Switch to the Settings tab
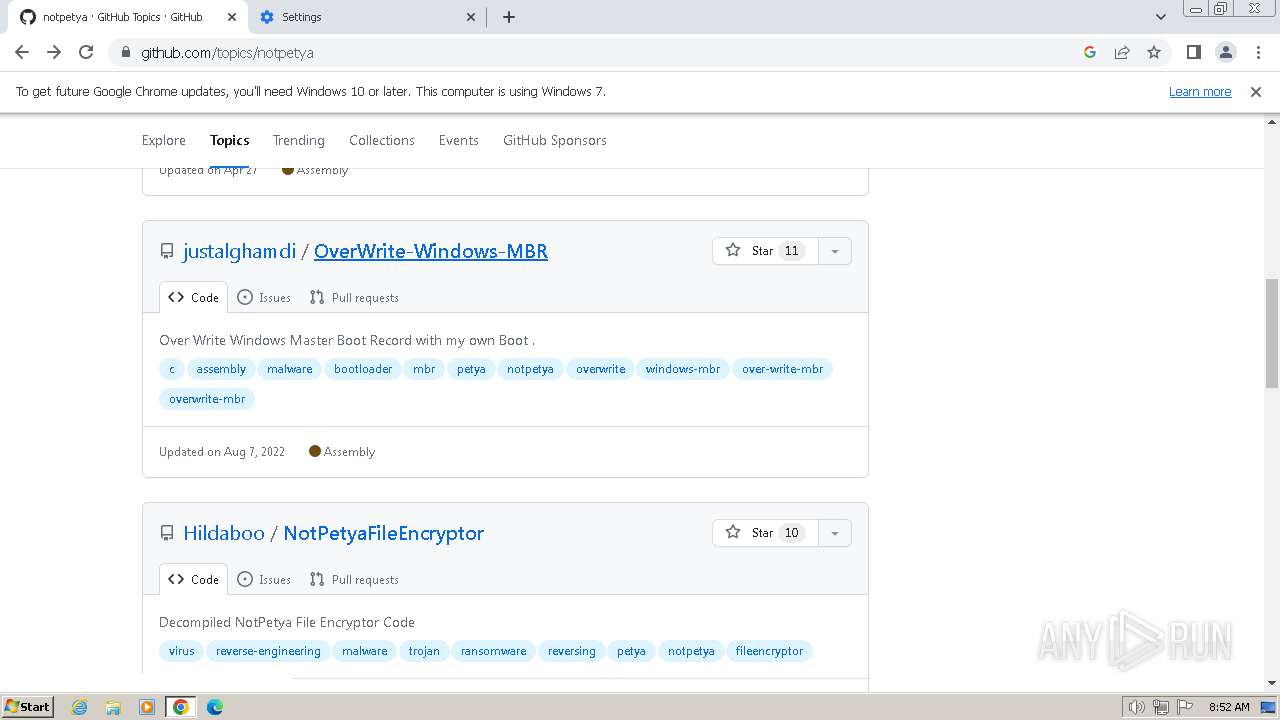1280x720 pixels. (x=367, y=17)
